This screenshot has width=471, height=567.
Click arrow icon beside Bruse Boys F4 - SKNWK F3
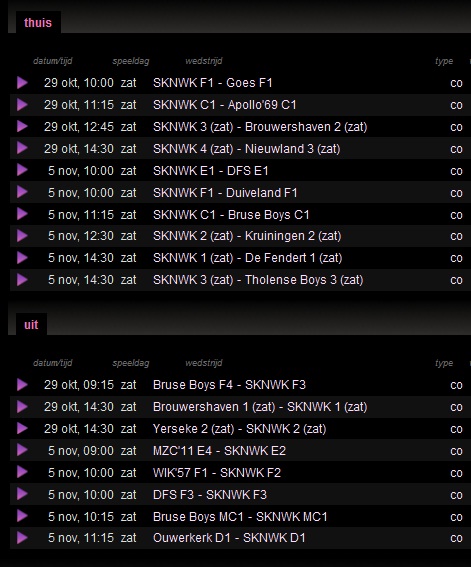click(22, 385)
